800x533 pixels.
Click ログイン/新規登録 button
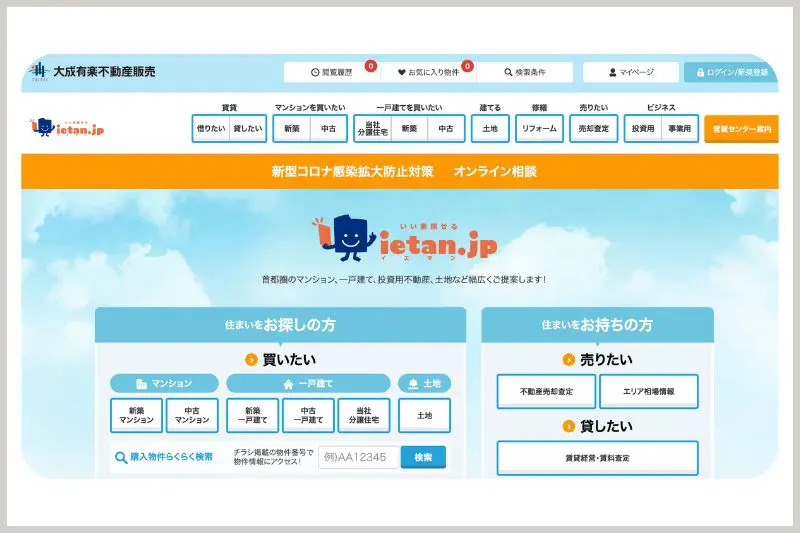pos(731,72)
